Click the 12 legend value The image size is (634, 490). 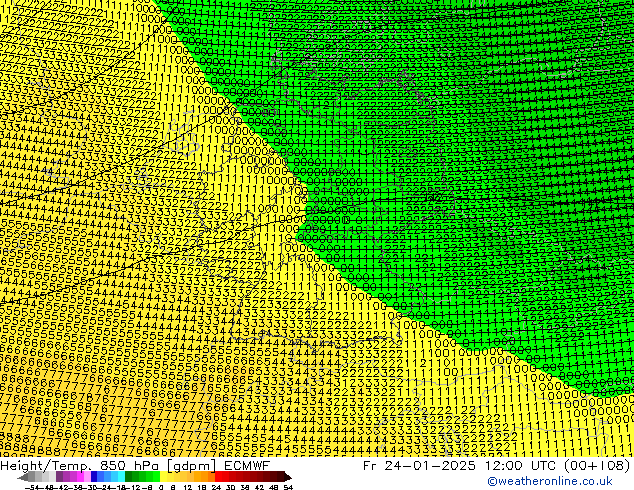pos(188,488)
